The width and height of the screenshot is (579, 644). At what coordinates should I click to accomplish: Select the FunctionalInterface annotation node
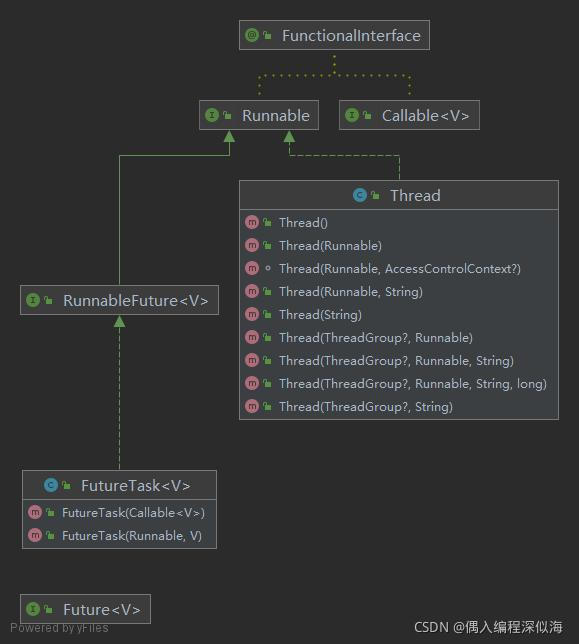coord(334,35)
